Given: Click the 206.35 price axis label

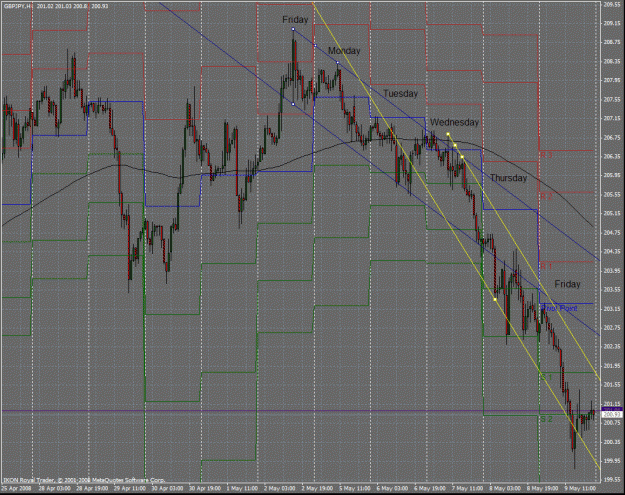Looking at the screenshot, I should [x=611, y=156].
